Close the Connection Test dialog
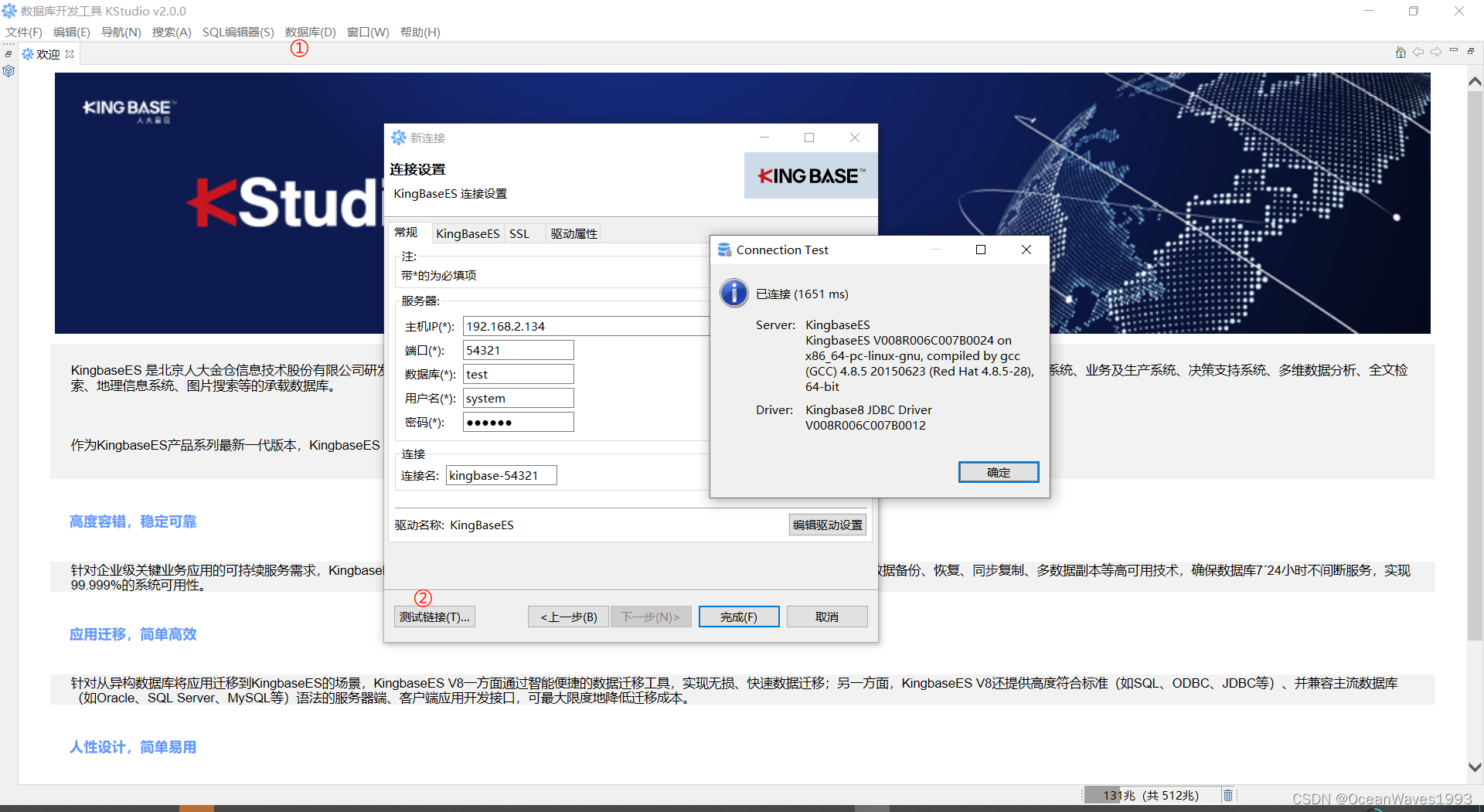The image size is (1484, 812). click(1026, 250)
